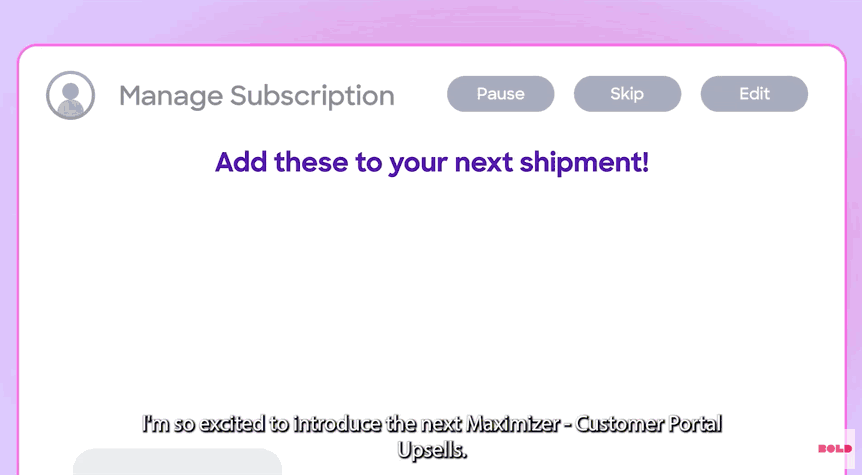Viewport: 862px width, 475px height.
Task: Click the word 'Upsells.' in the subtitle
Action: coord(432,450)
